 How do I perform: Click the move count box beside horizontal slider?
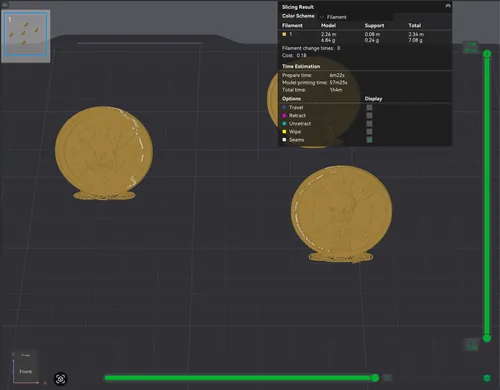pos(387,378)
